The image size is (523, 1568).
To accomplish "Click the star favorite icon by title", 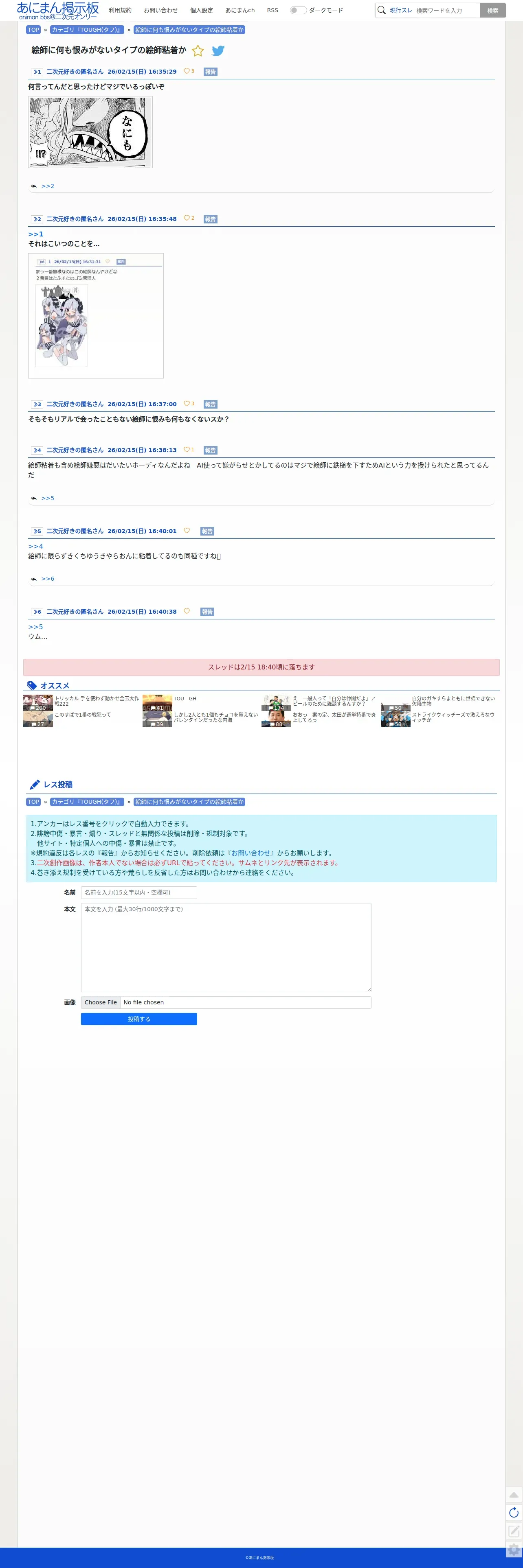I will 198,50.
